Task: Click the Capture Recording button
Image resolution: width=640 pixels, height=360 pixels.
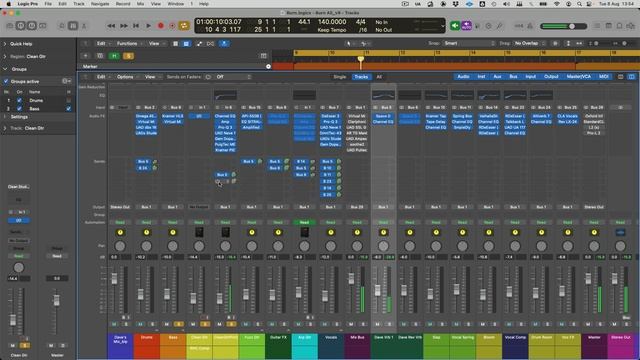Action: (172, 26)
